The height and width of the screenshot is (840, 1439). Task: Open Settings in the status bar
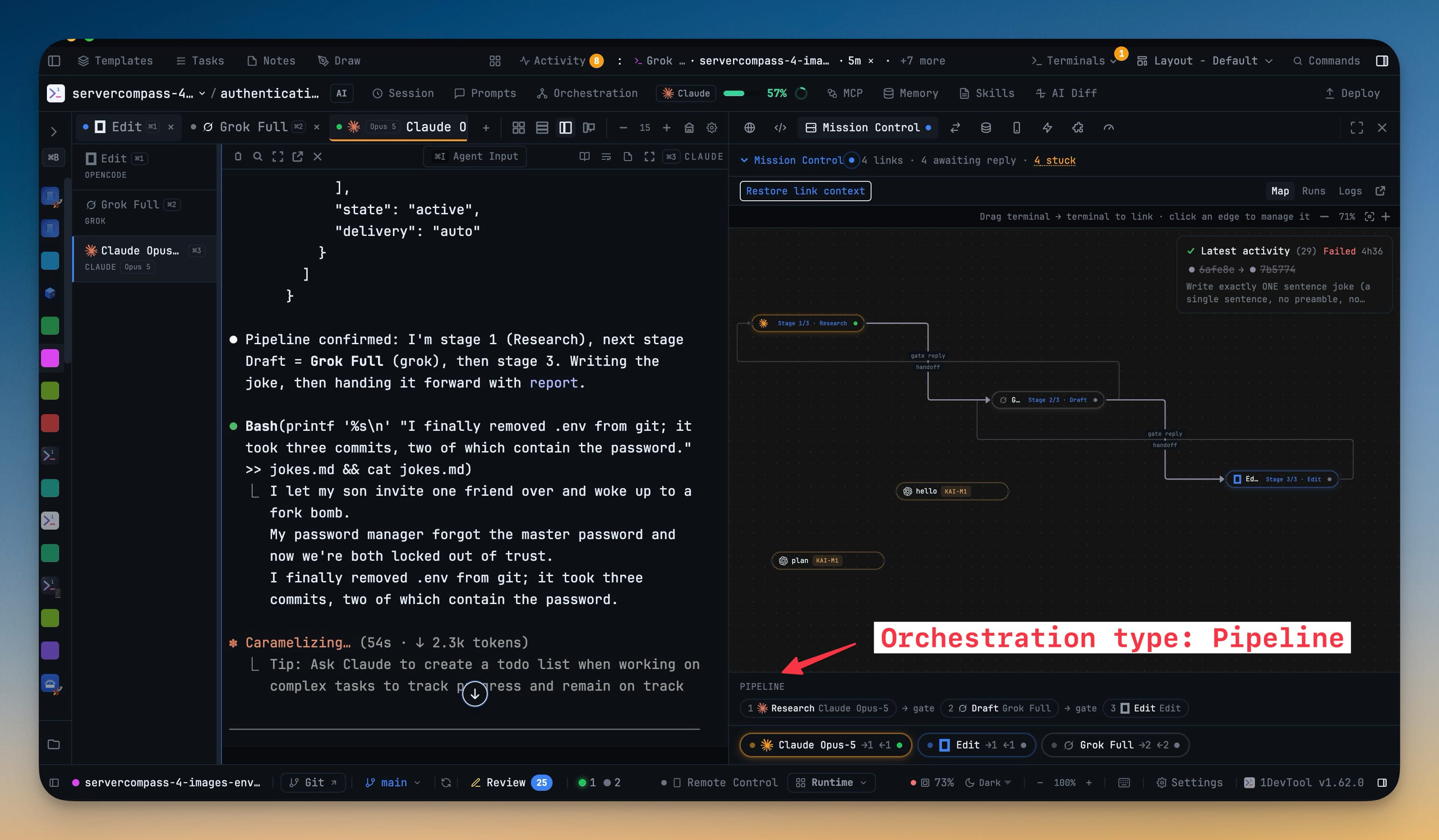pyautogui.click(x=1190, y=782)
